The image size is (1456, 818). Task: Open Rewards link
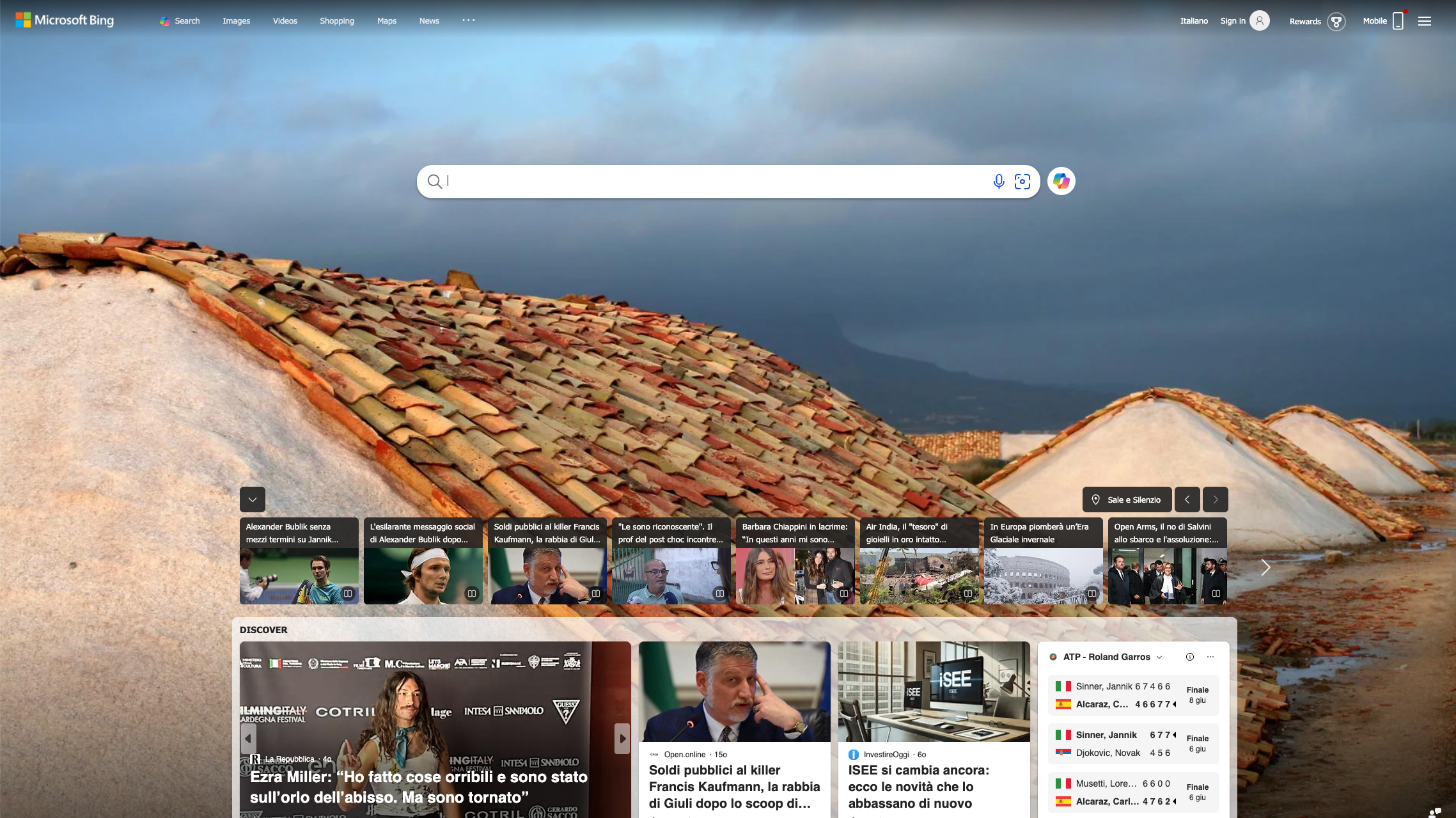click(x=1305, y=21)
